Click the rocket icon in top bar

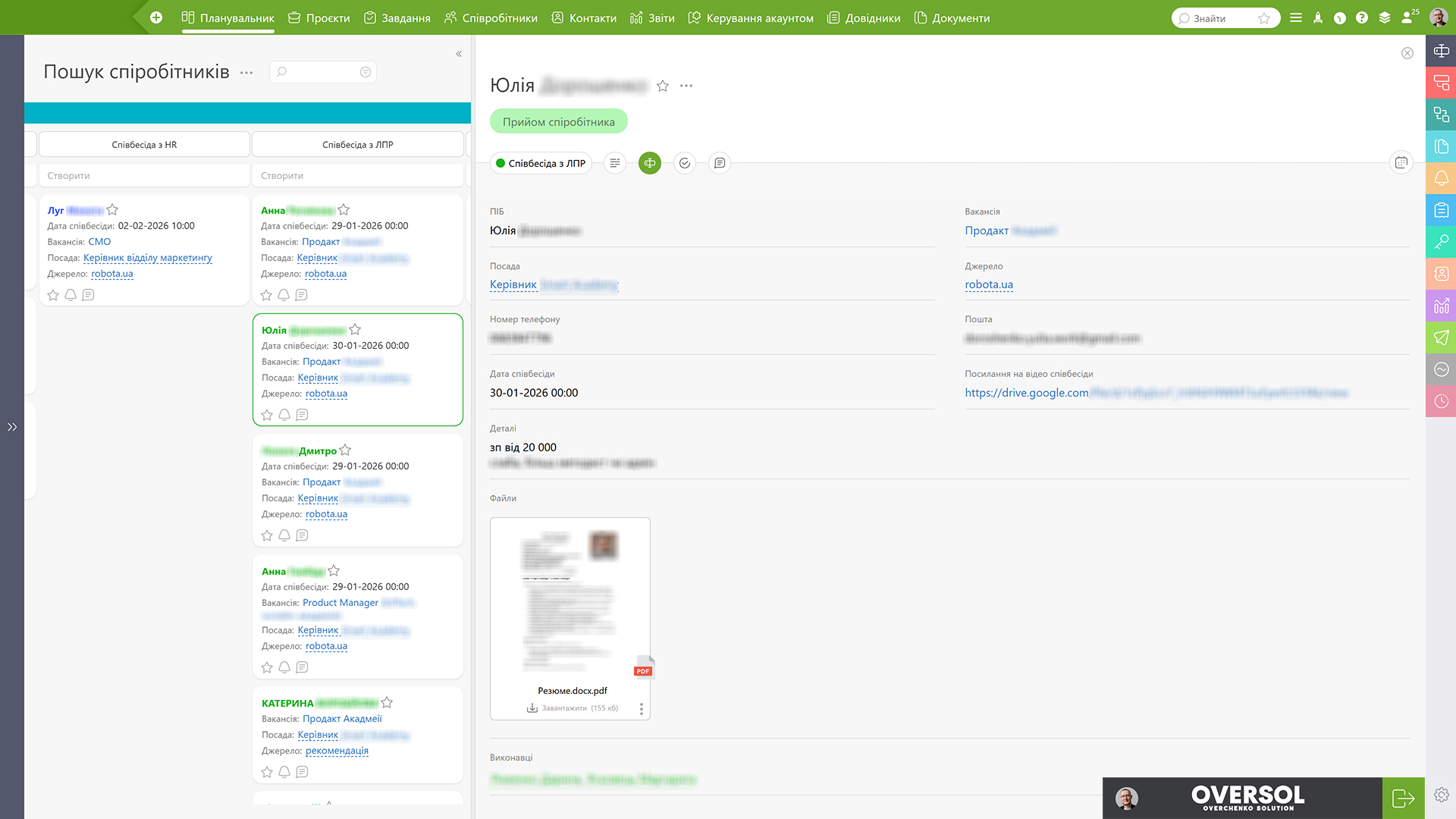tap(1318, 17)
